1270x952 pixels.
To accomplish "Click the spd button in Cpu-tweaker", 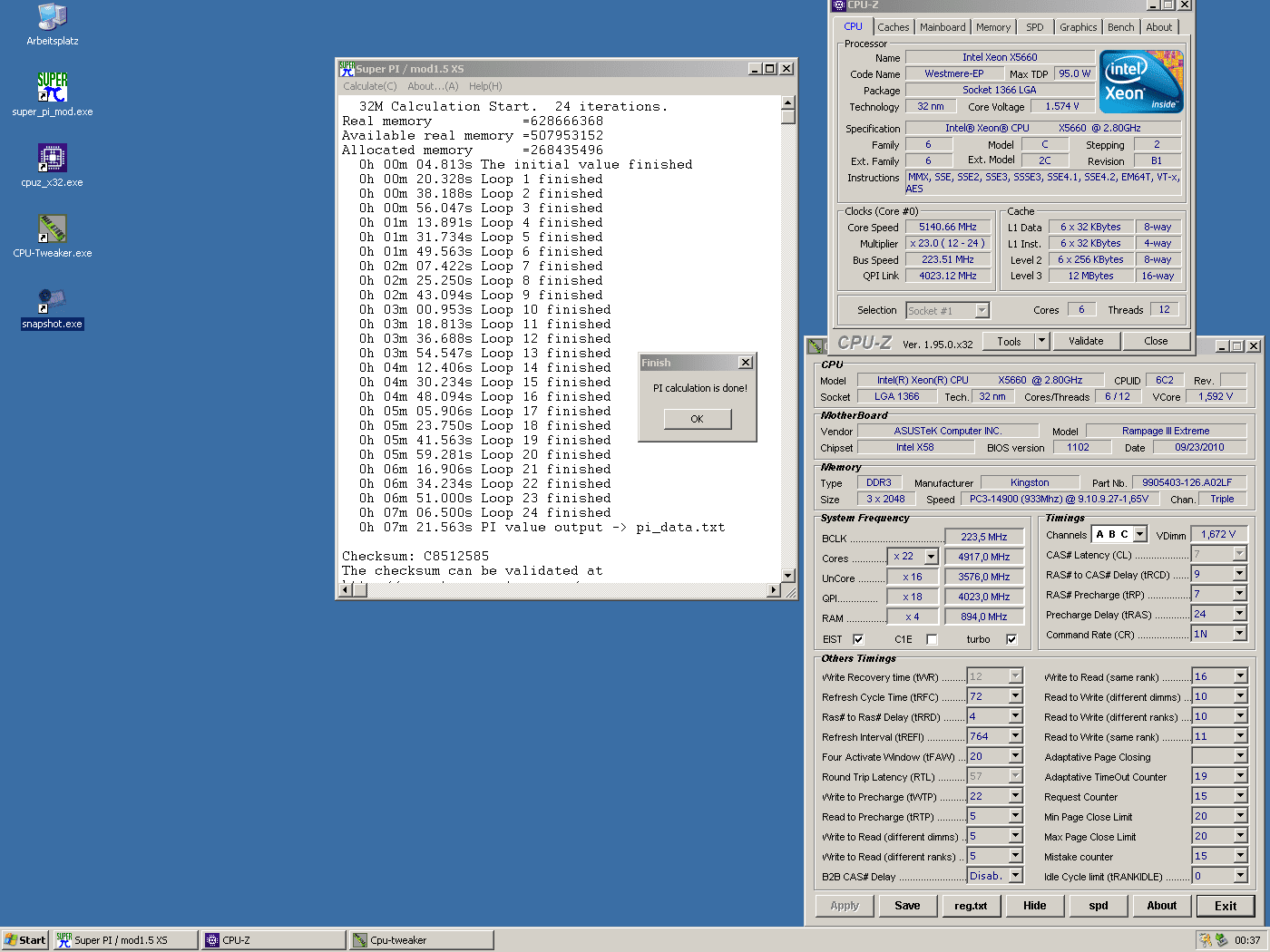I will point(1098,906).
